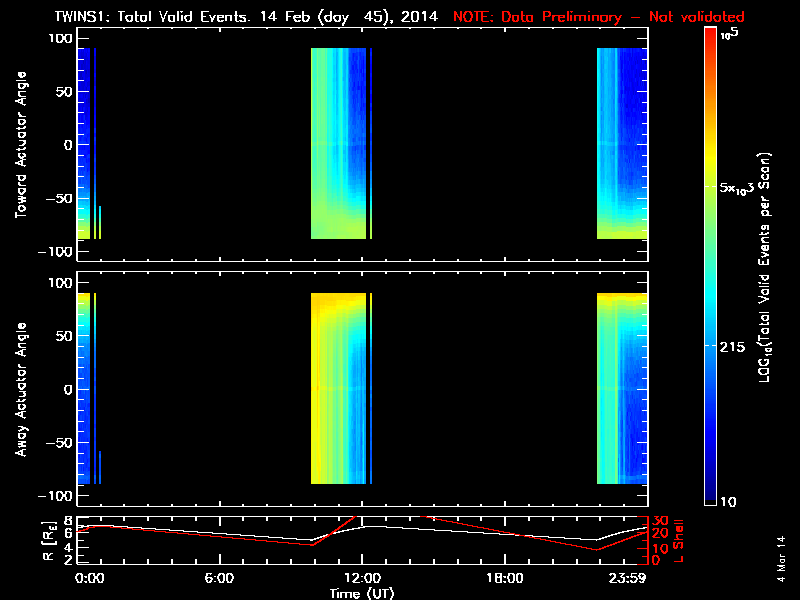Screen dimensions: 800x600
Task: Click the 0 tick label of the Toward Actuator panel
Action: [x=68, y=145]
